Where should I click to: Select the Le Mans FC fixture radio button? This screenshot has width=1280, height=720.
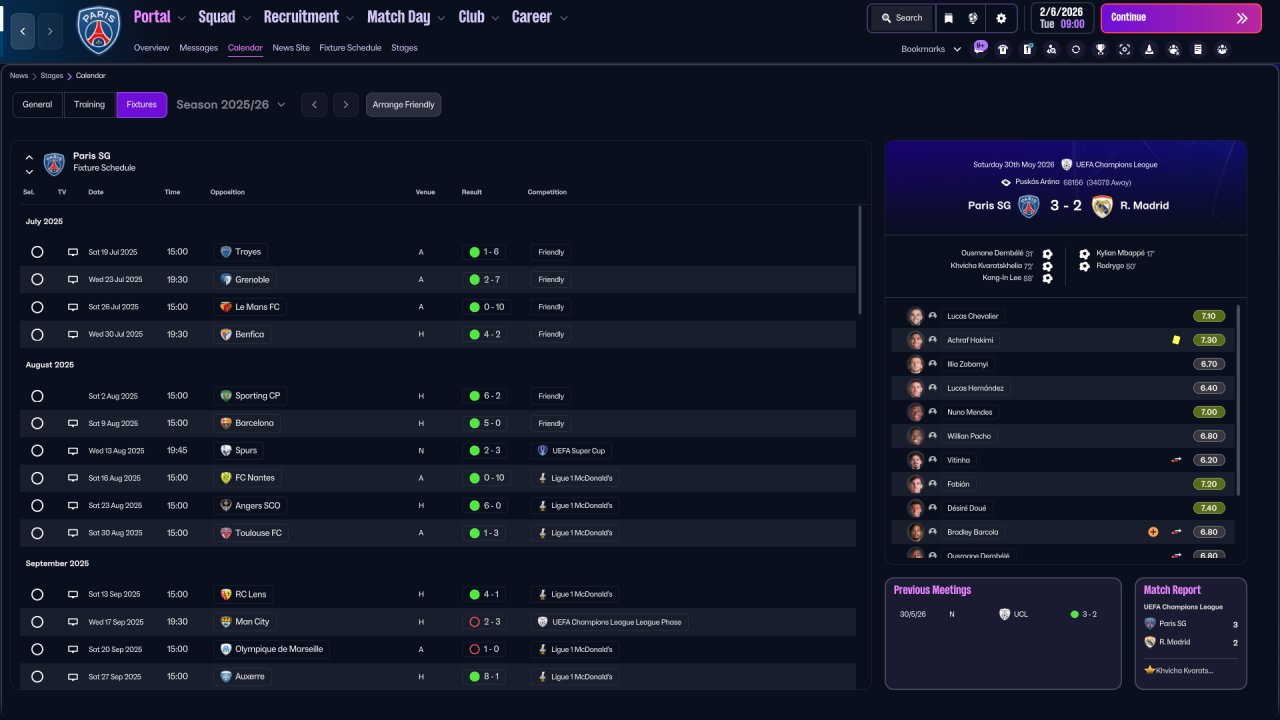[x=37, y=307]
